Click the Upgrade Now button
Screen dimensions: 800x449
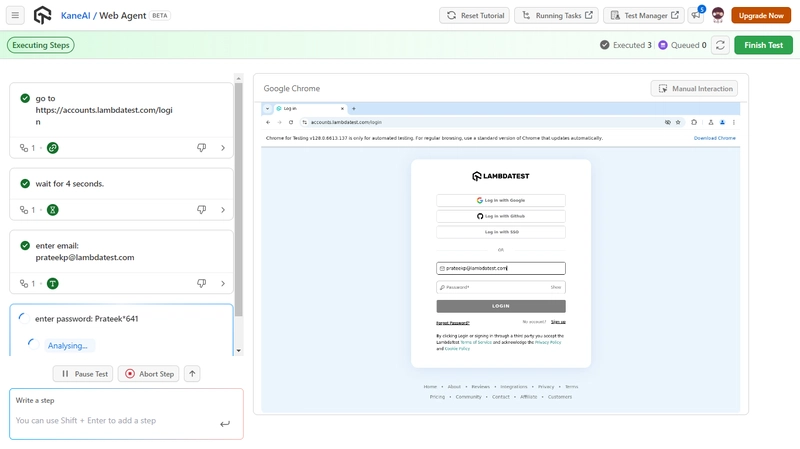761,15
